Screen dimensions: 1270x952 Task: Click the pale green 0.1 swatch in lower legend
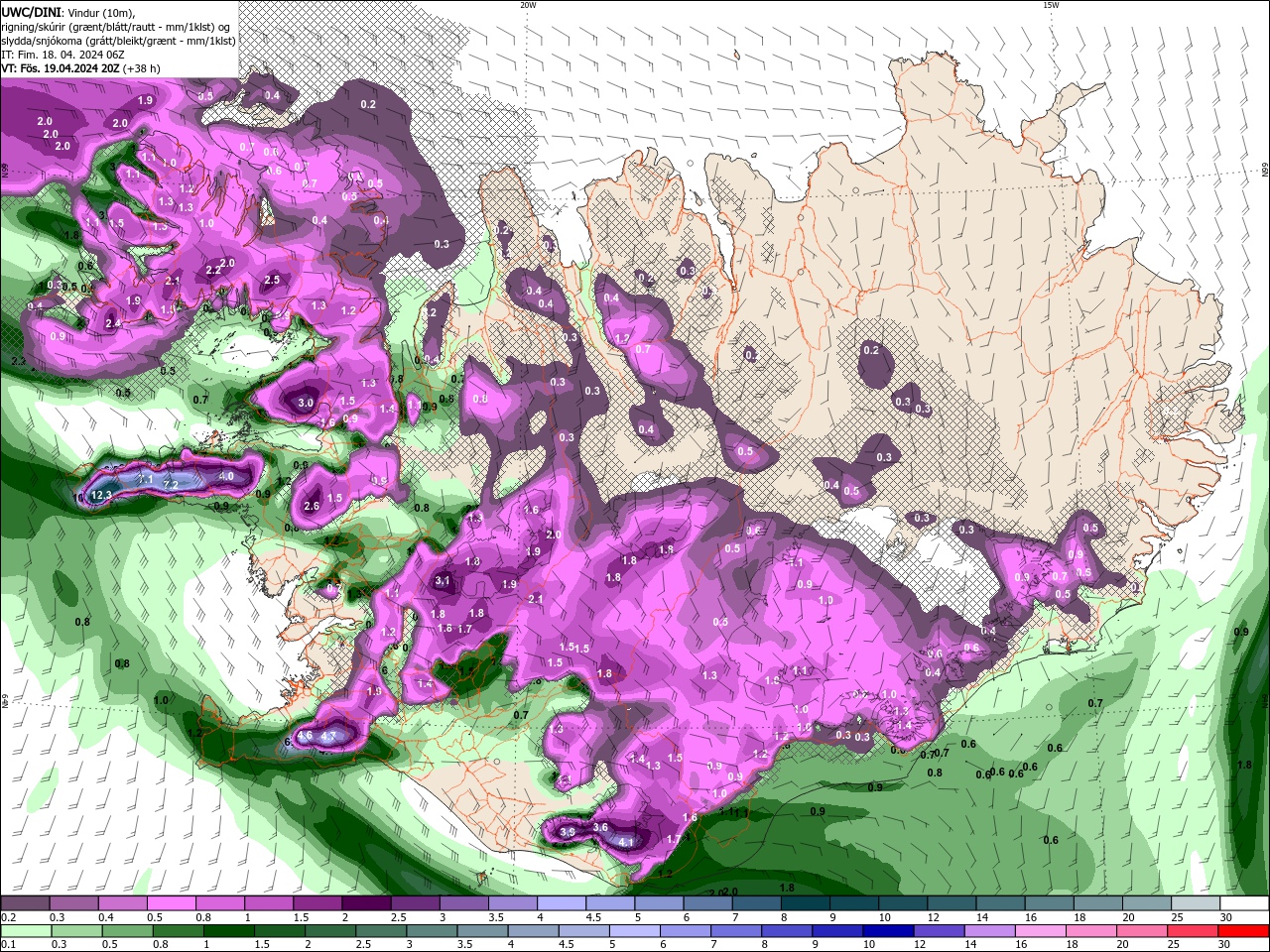click(26, 931)
